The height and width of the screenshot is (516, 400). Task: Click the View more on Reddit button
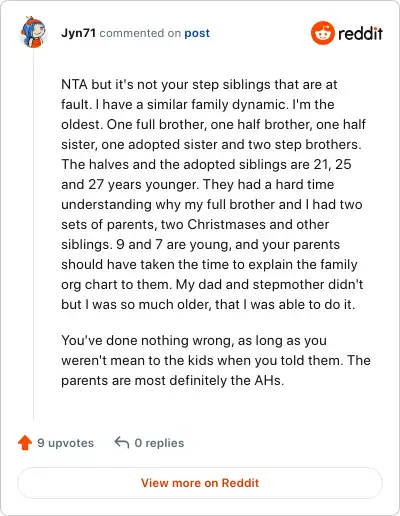(x=200, y=483)
